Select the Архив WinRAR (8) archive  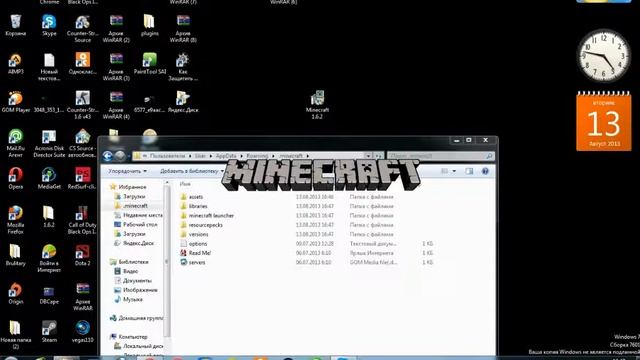pyautogui.click(x=183, y=29)
